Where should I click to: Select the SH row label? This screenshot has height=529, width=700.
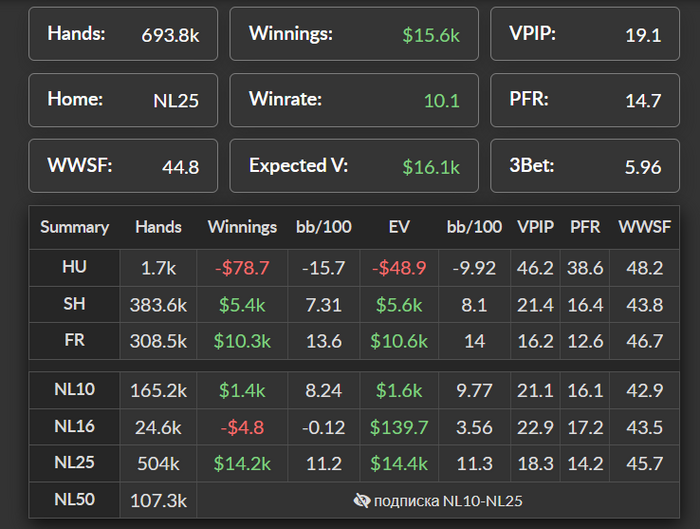coord(74,305)
